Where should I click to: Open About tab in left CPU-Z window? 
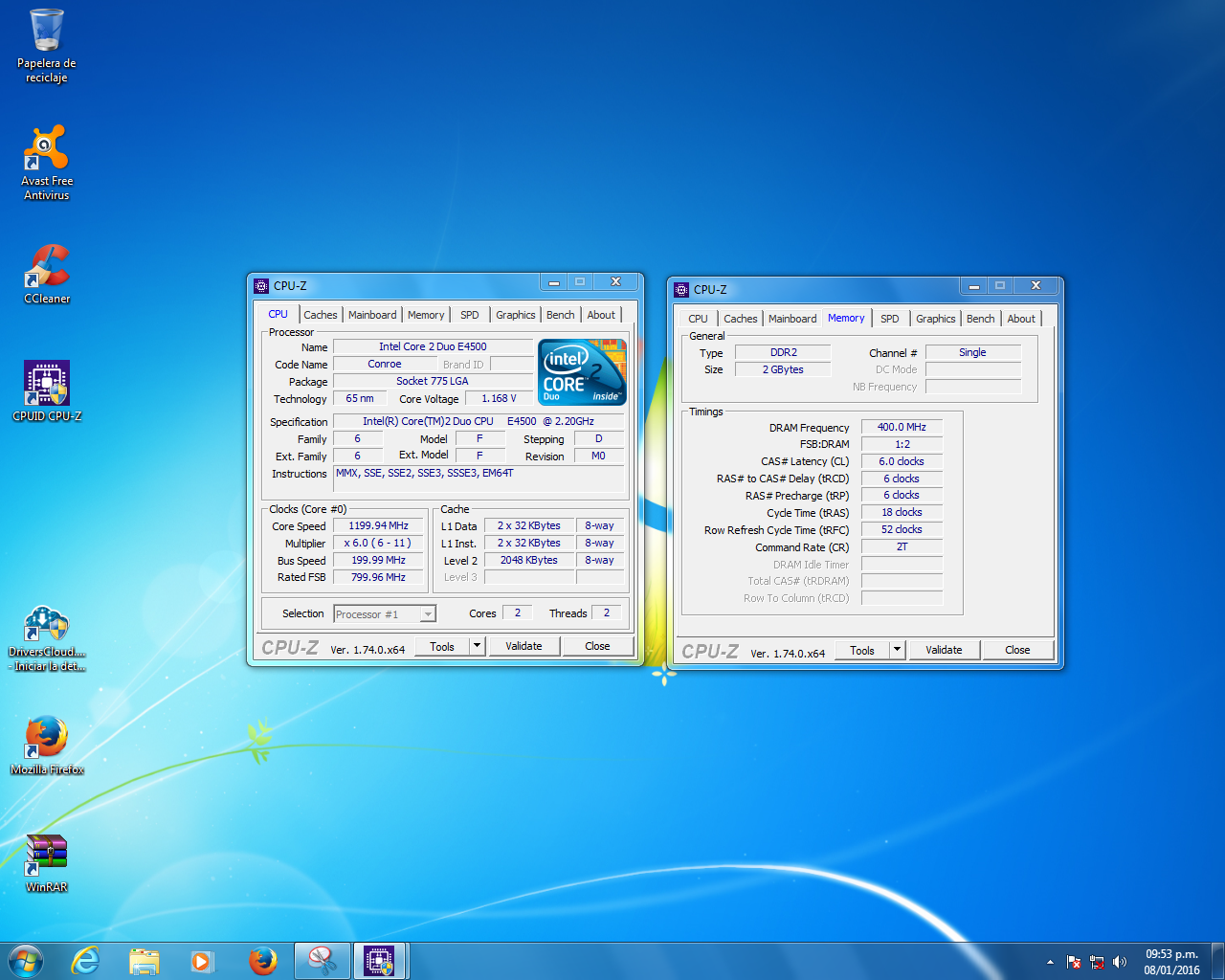click(601, 315)
